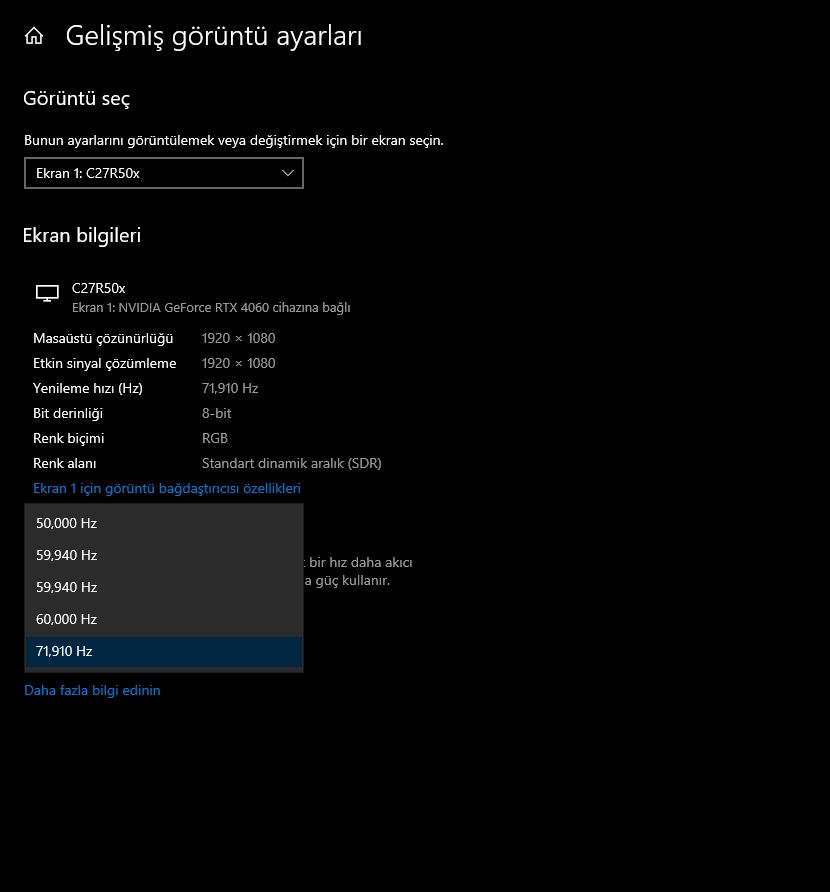Image resolution: width=830 pixels, height=892 pixels.
Task: Click the Home icon beside the title
Action: pyautogui.click(x=34, y=37)
